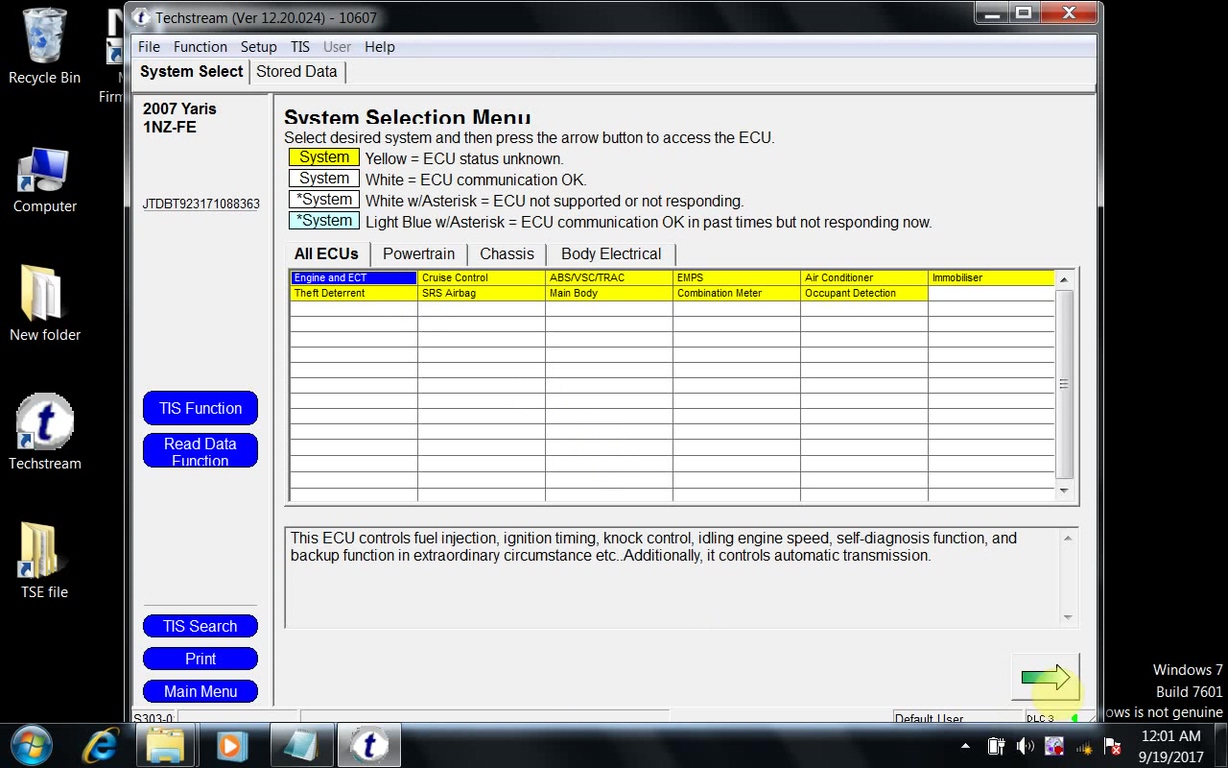Launch Windows Media Player from the taskbar
The image size is (1228, 768).
(x=231, y=745)
